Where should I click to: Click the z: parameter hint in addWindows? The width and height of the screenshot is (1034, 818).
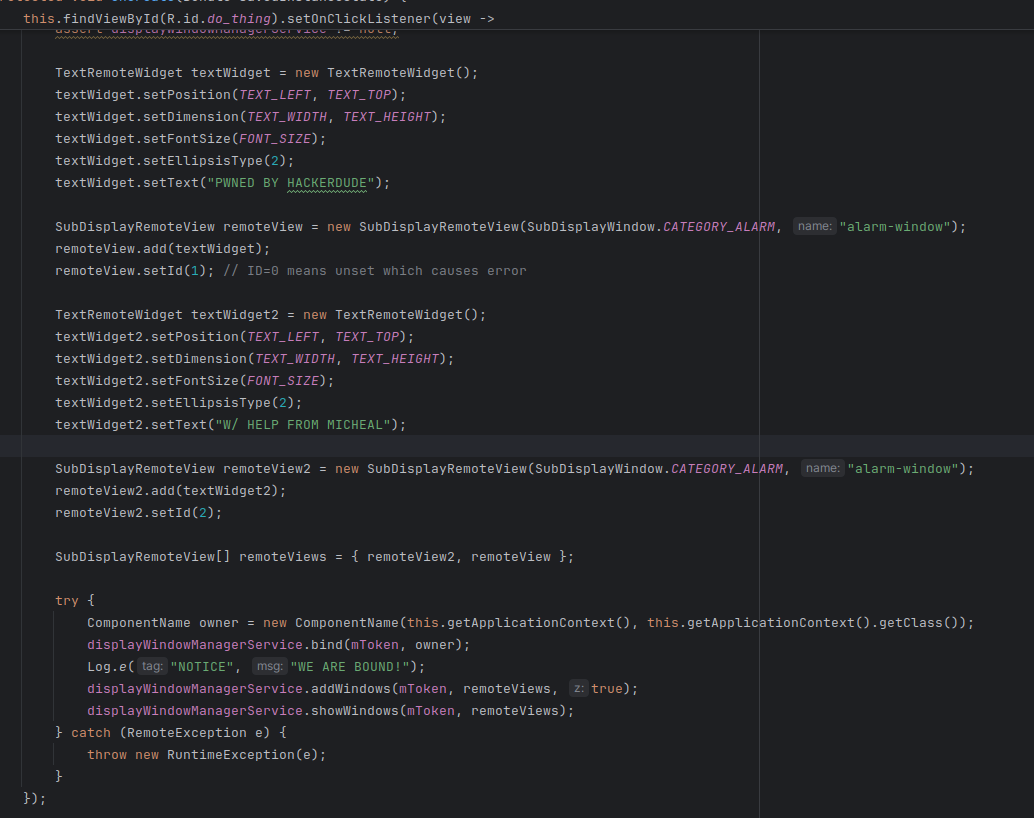coord(578,689)
